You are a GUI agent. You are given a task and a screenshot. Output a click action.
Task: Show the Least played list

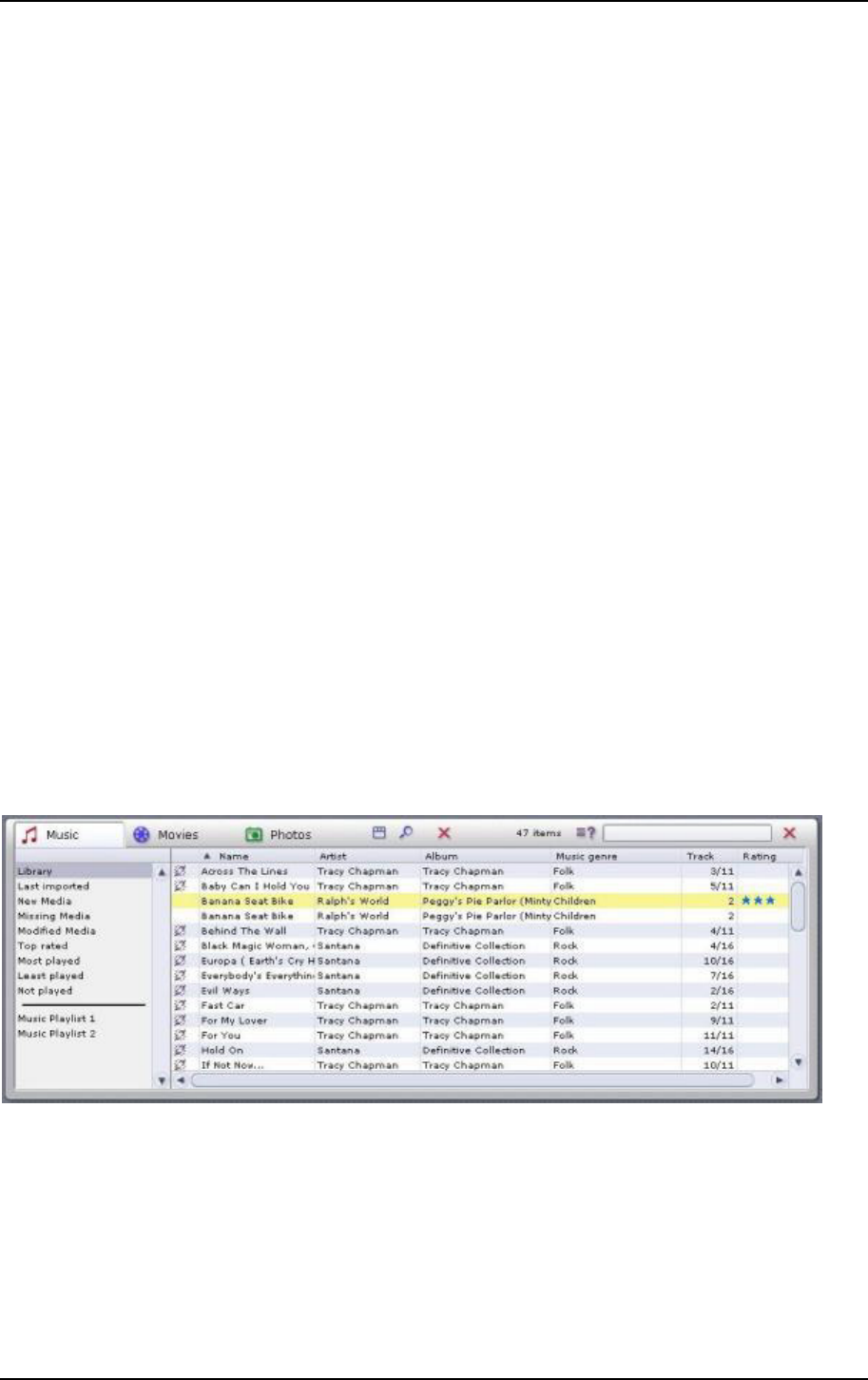click(50, 976)
